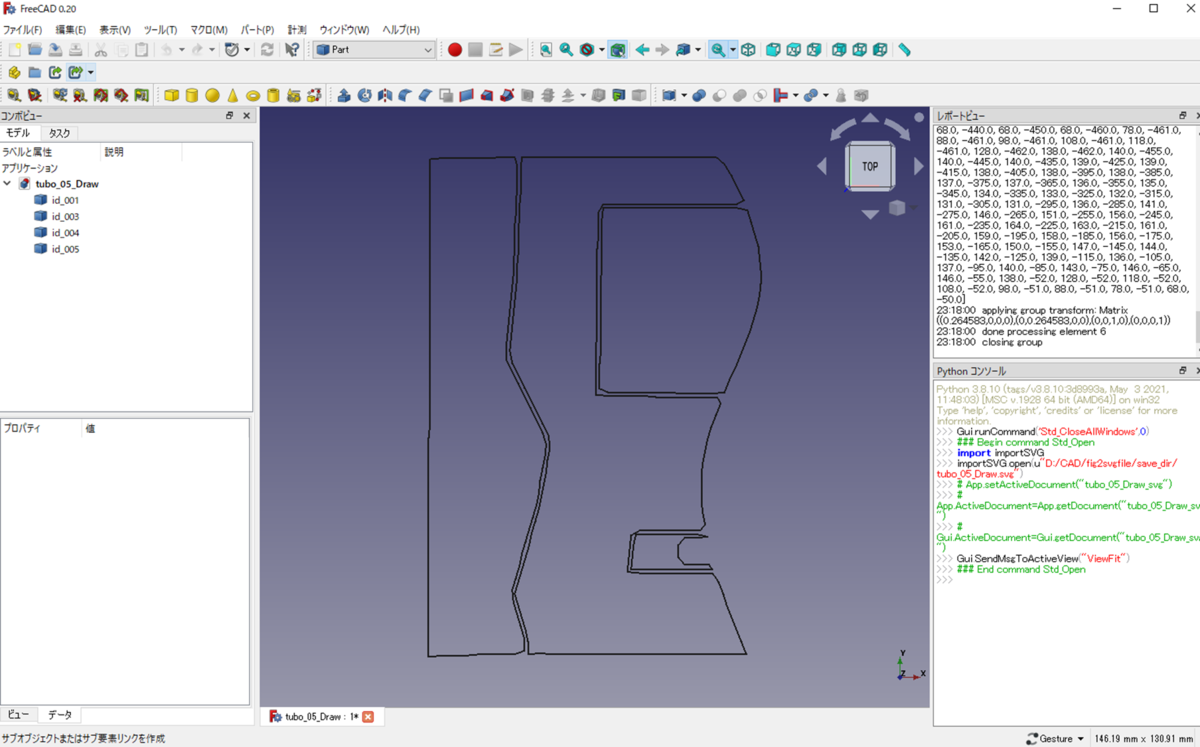Click the Revolve tool icon

click(x=364, y=95)
